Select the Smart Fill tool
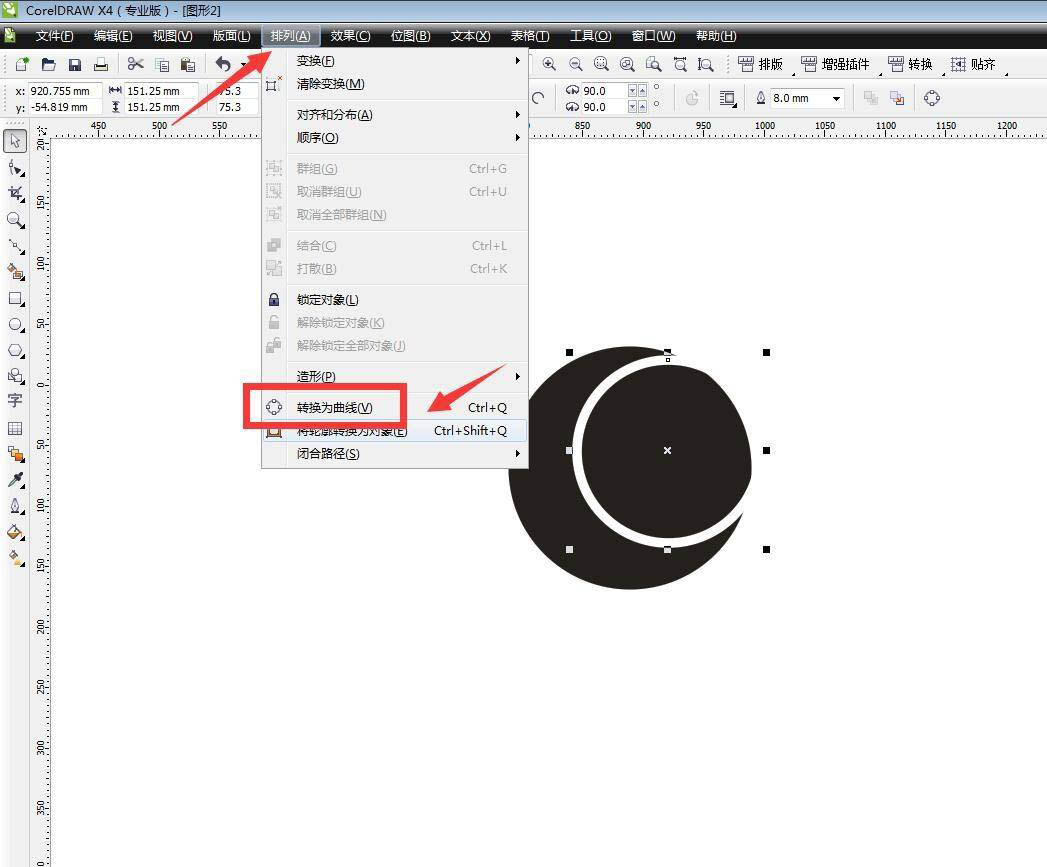This screenshot has height=867, width=1047. [15, 272]
